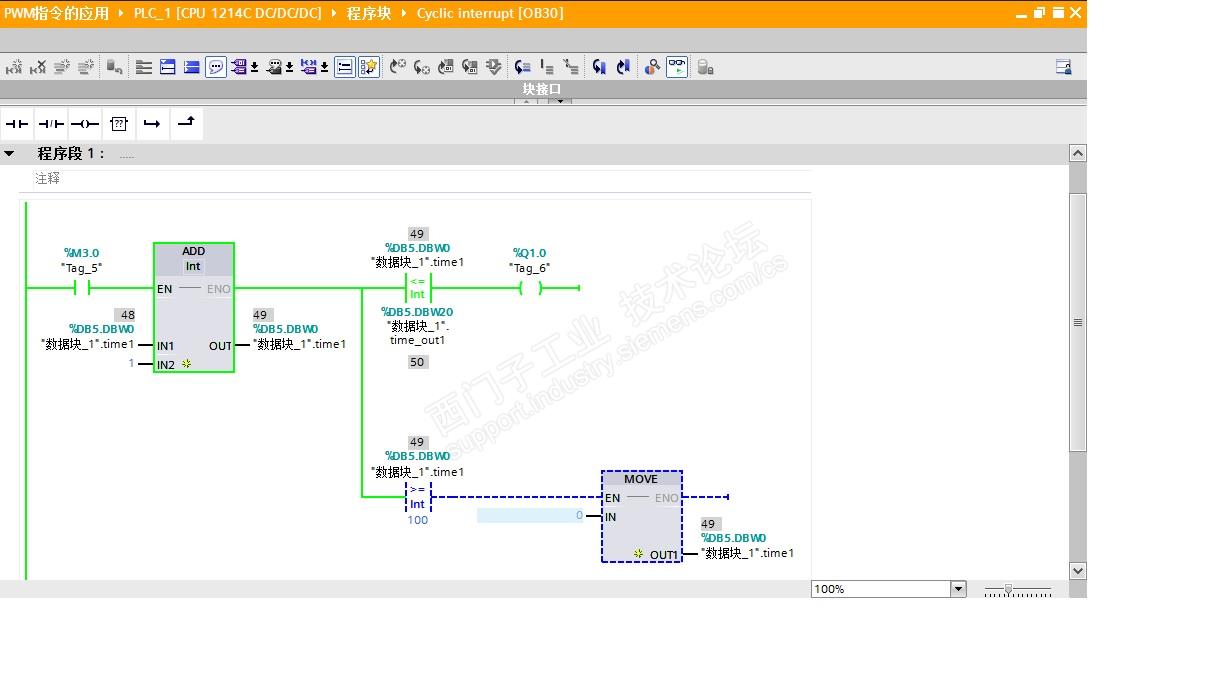Viewport: 1213px width, 681px height.
Task: Toggle free-form comments speech-bubble icon
Action: pyautogui.click(x=216, y=67)
